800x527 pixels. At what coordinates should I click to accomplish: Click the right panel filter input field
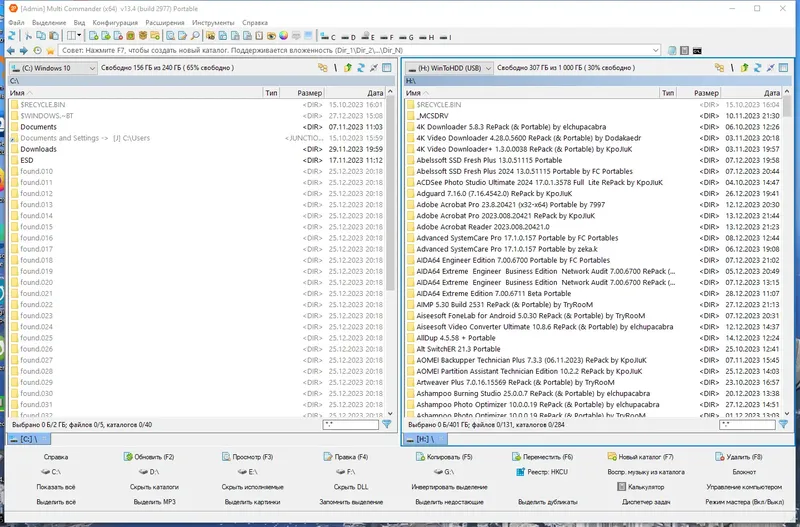click(747, 424)
